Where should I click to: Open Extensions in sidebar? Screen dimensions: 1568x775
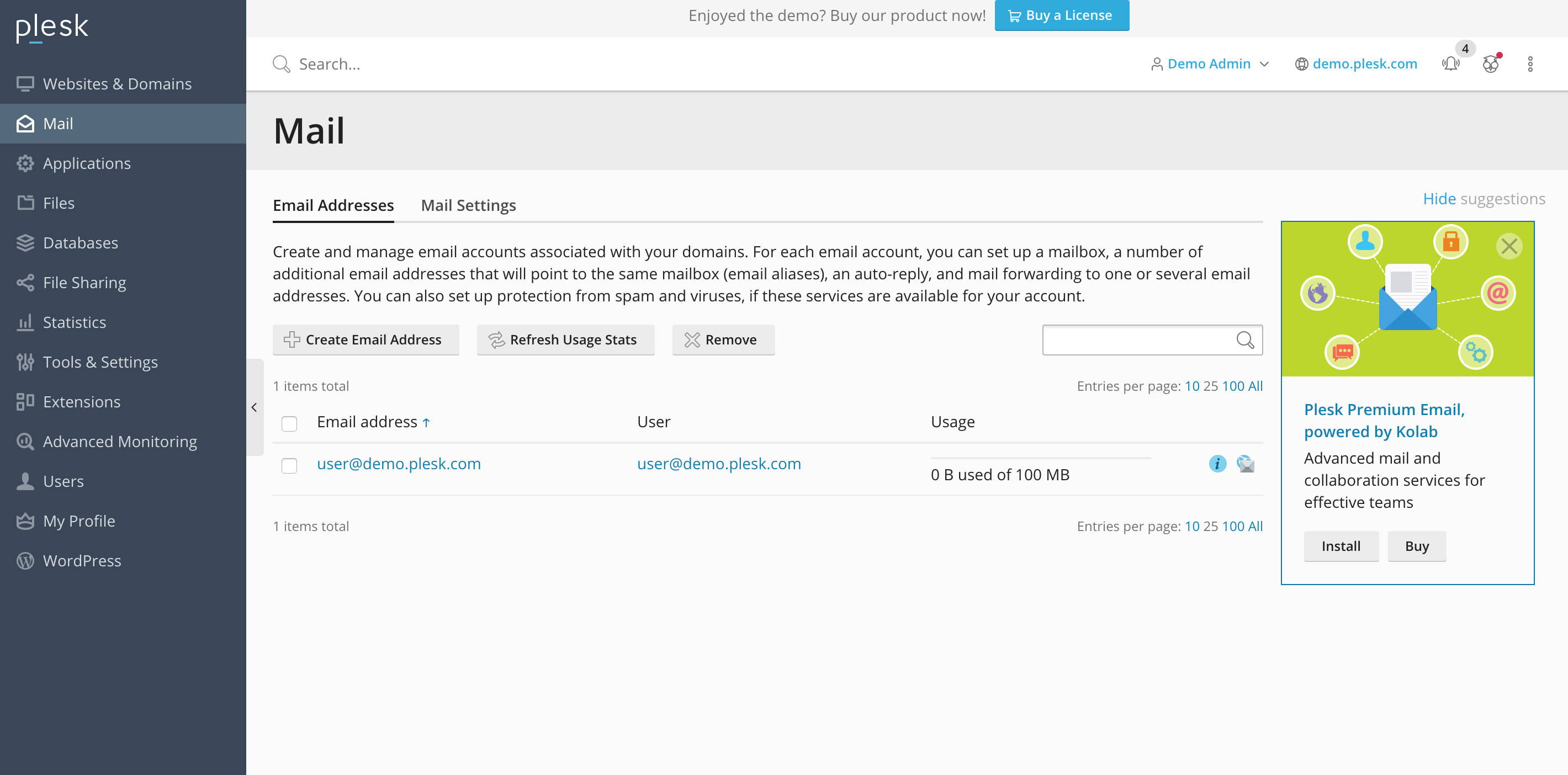click(x=123, y=402)
